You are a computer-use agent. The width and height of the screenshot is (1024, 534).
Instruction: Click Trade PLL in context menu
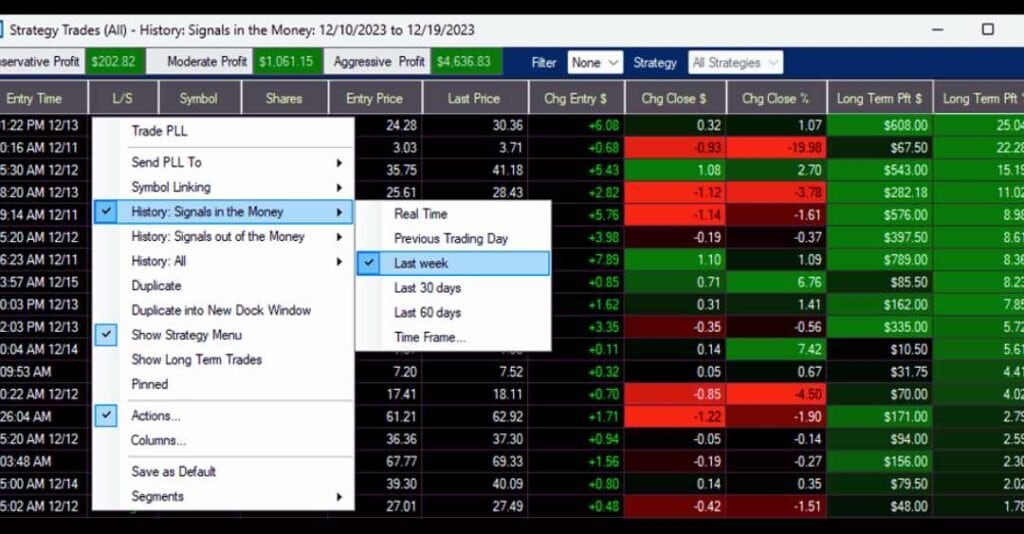pos(159,131)
